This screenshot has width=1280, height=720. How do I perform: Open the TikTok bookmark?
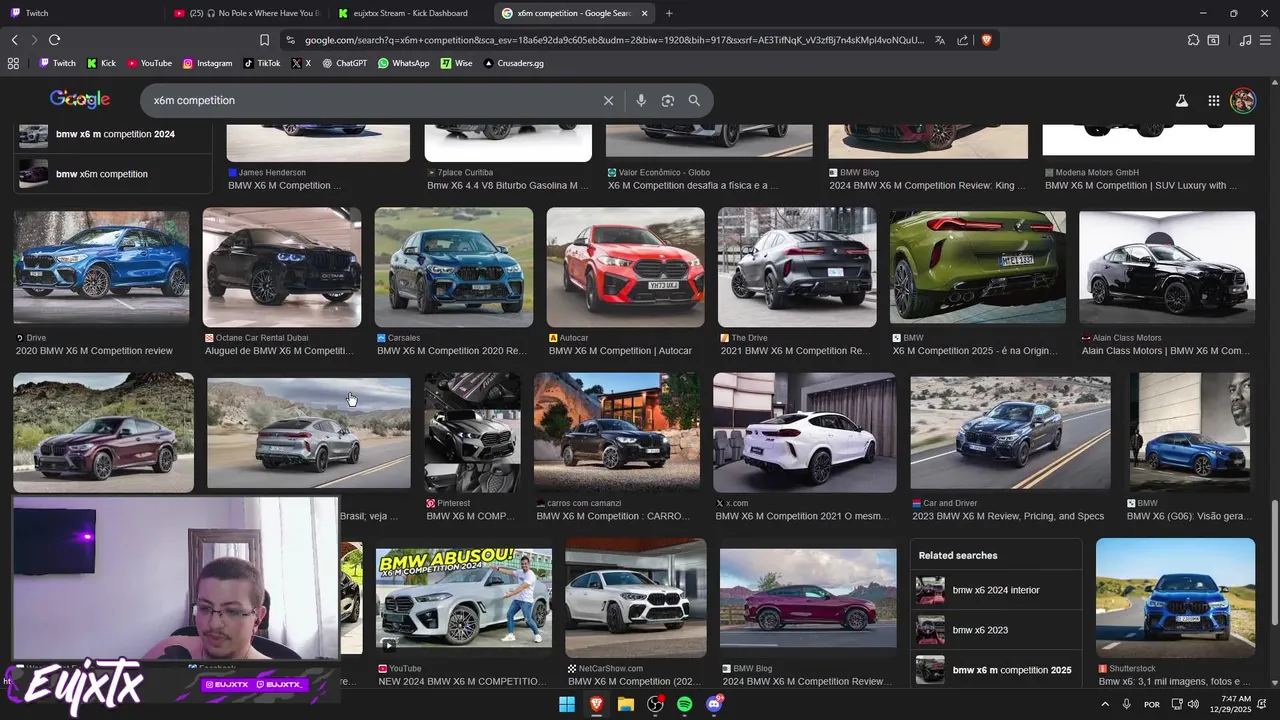pyautogui.click(x=262, y=63)
